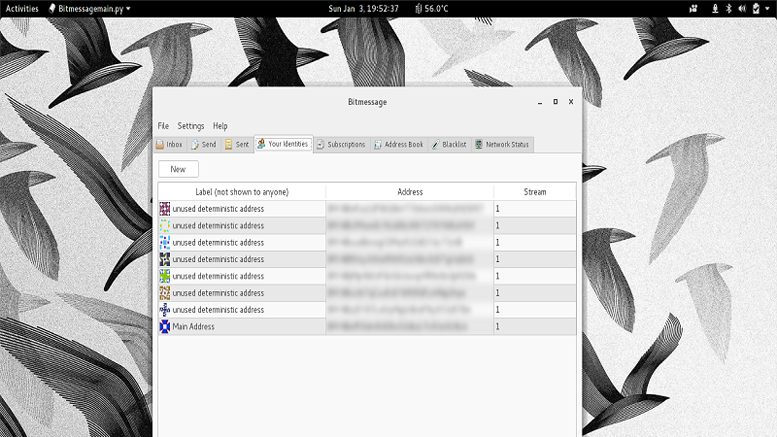This screenshot has height=437, width=777.
Task: Select the fourth unused deterministic address label
Action: [x=218, y=259]
